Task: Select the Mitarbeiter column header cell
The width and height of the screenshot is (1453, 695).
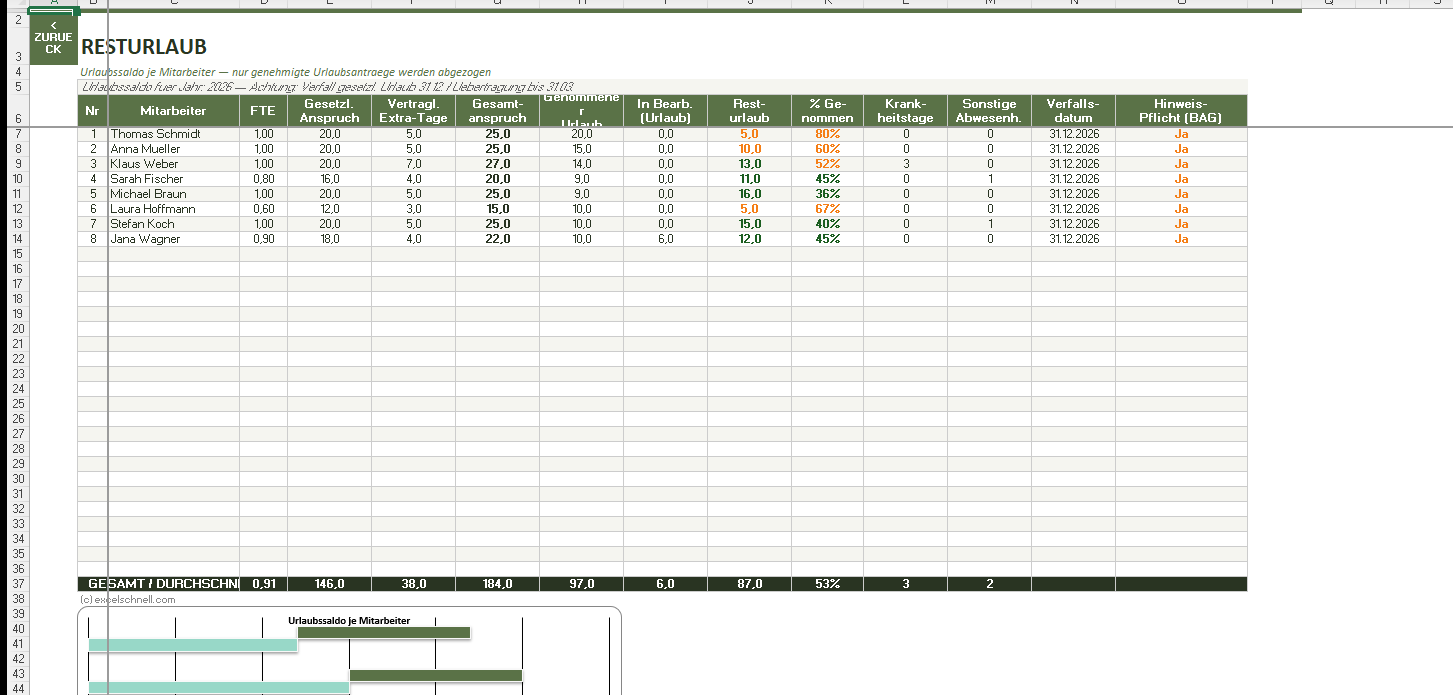Action: click(173, 110)
